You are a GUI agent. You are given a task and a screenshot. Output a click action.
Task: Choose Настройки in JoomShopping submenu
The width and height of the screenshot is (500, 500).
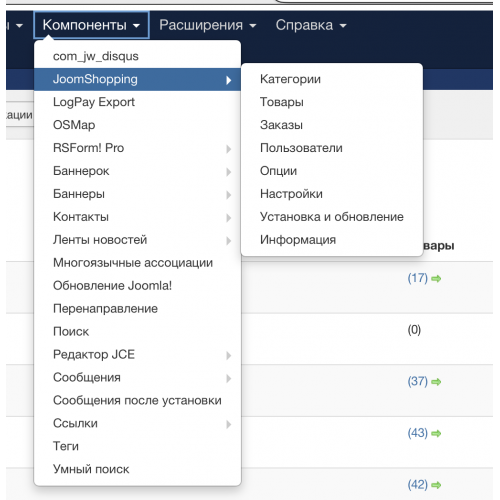(332, 194)
